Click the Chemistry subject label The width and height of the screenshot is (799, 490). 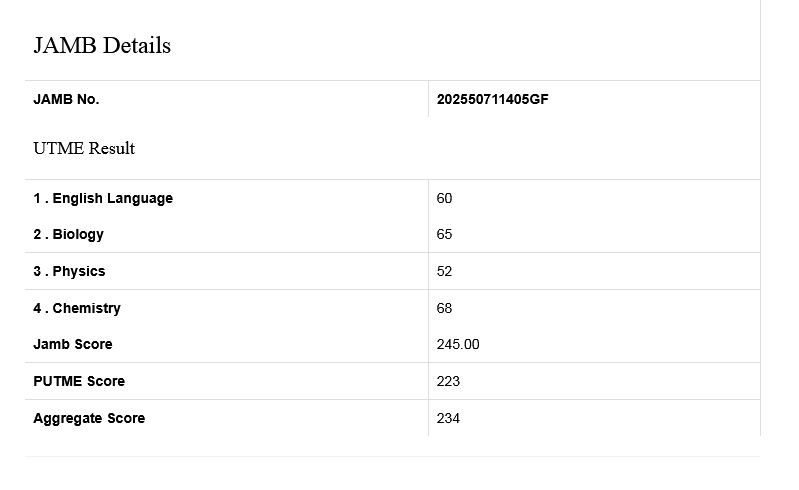77,308
